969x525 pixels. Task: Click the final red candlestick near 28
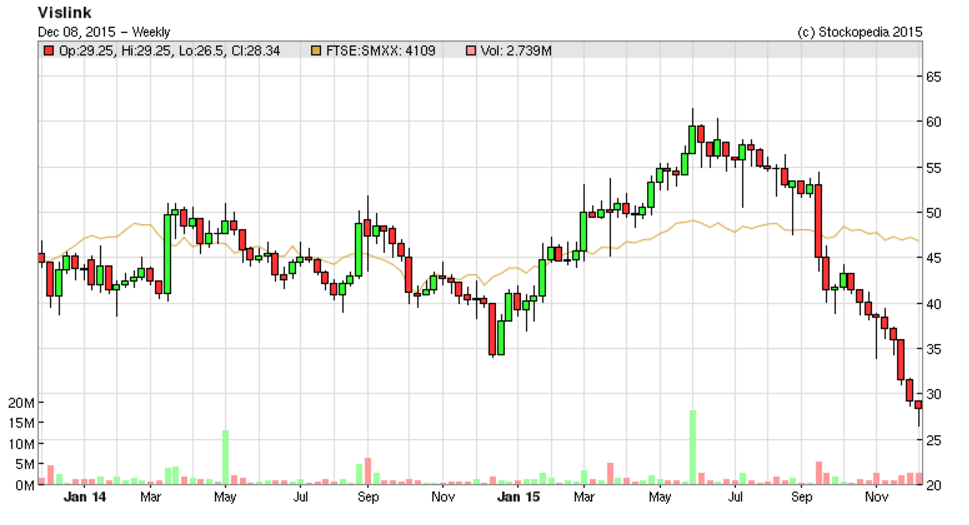[919, 405]
